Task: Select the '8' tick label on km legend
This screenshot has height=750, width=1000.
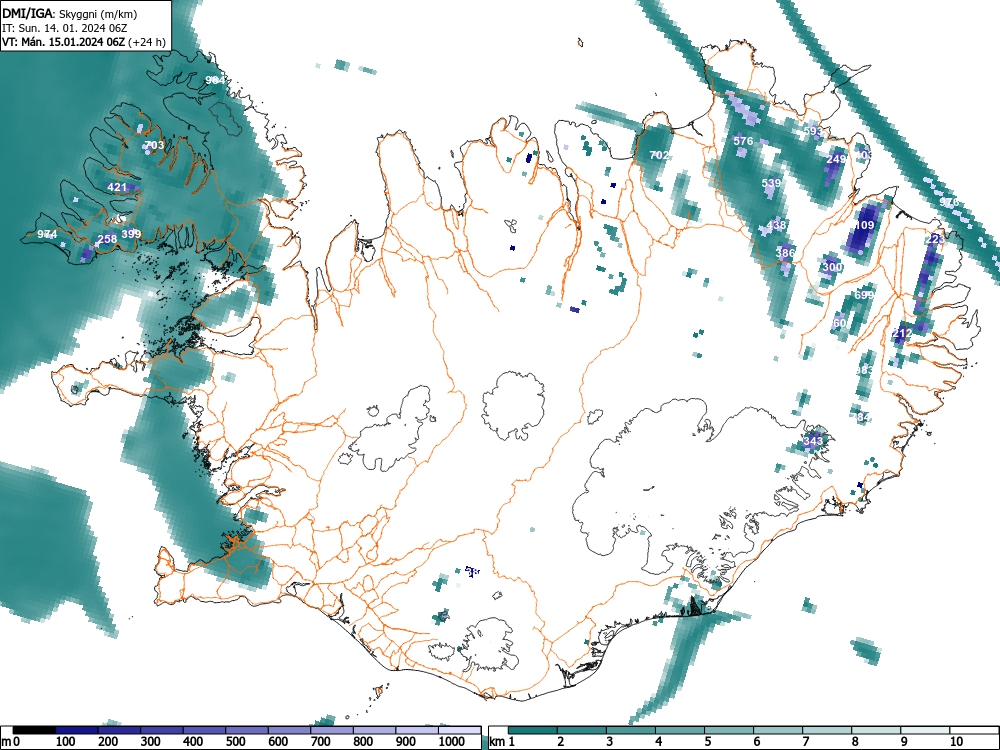Action: [x=855, y=742]
